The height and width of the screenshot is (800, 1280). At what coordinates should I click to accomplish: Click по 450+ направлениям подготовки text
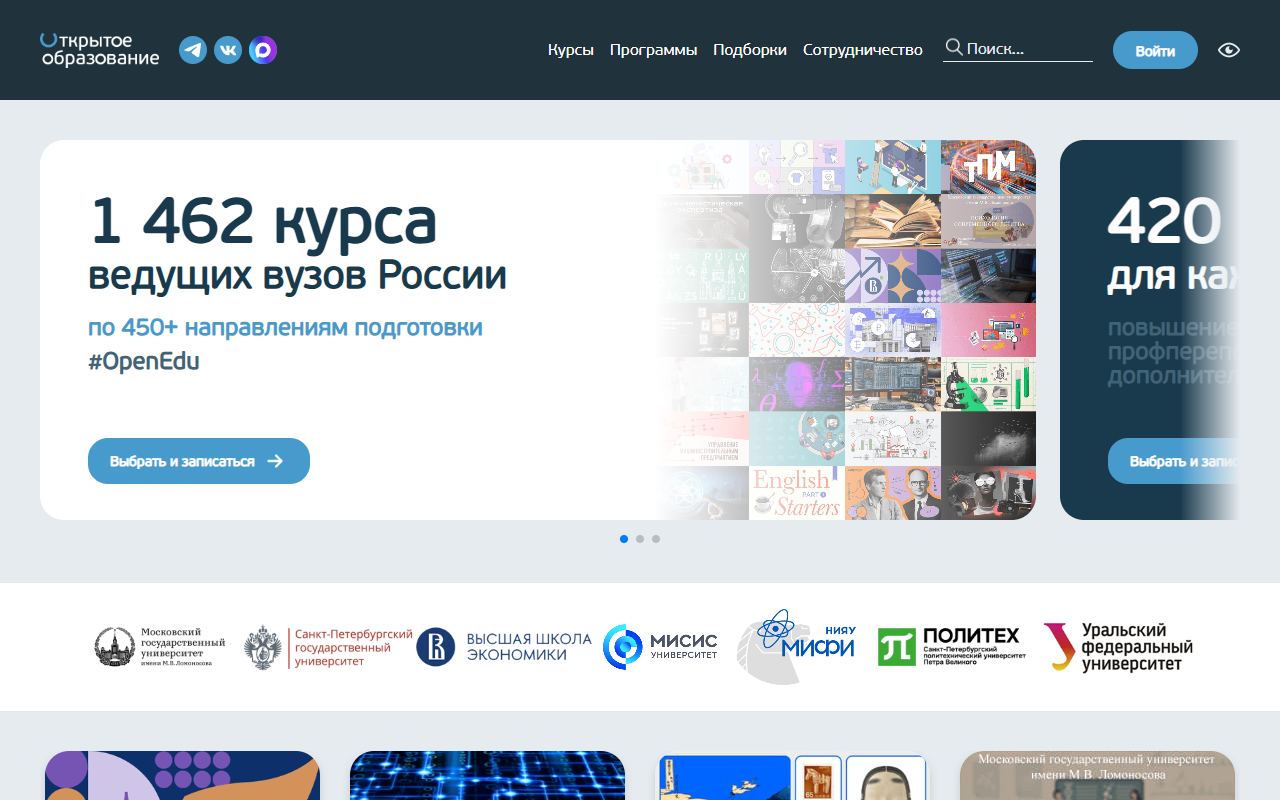(285, 327)
